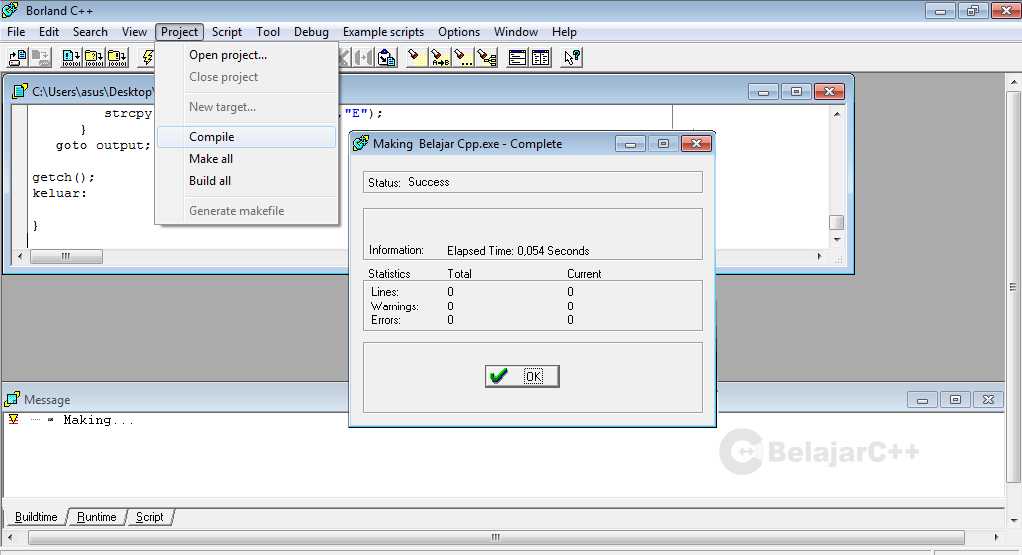This screenshot has width=1022, height=555.
Task: Click the context help pointer icon
Action: point(572,58)
